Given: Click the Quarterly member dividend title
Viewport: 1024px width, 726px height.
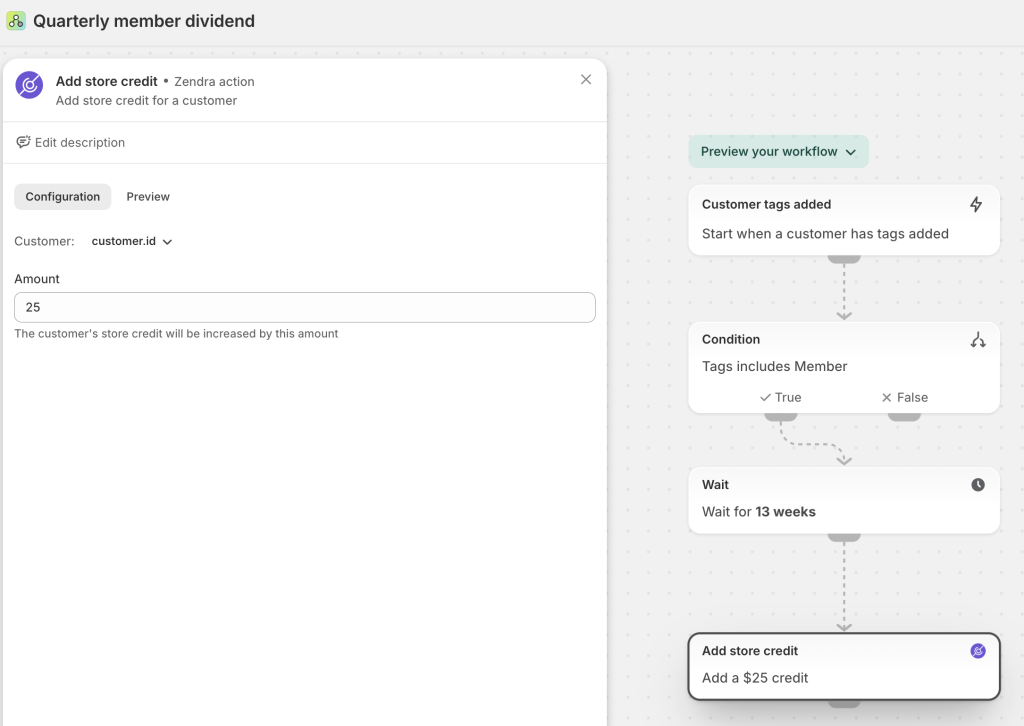Looking at the screenshot, I should tap(144, 21).
